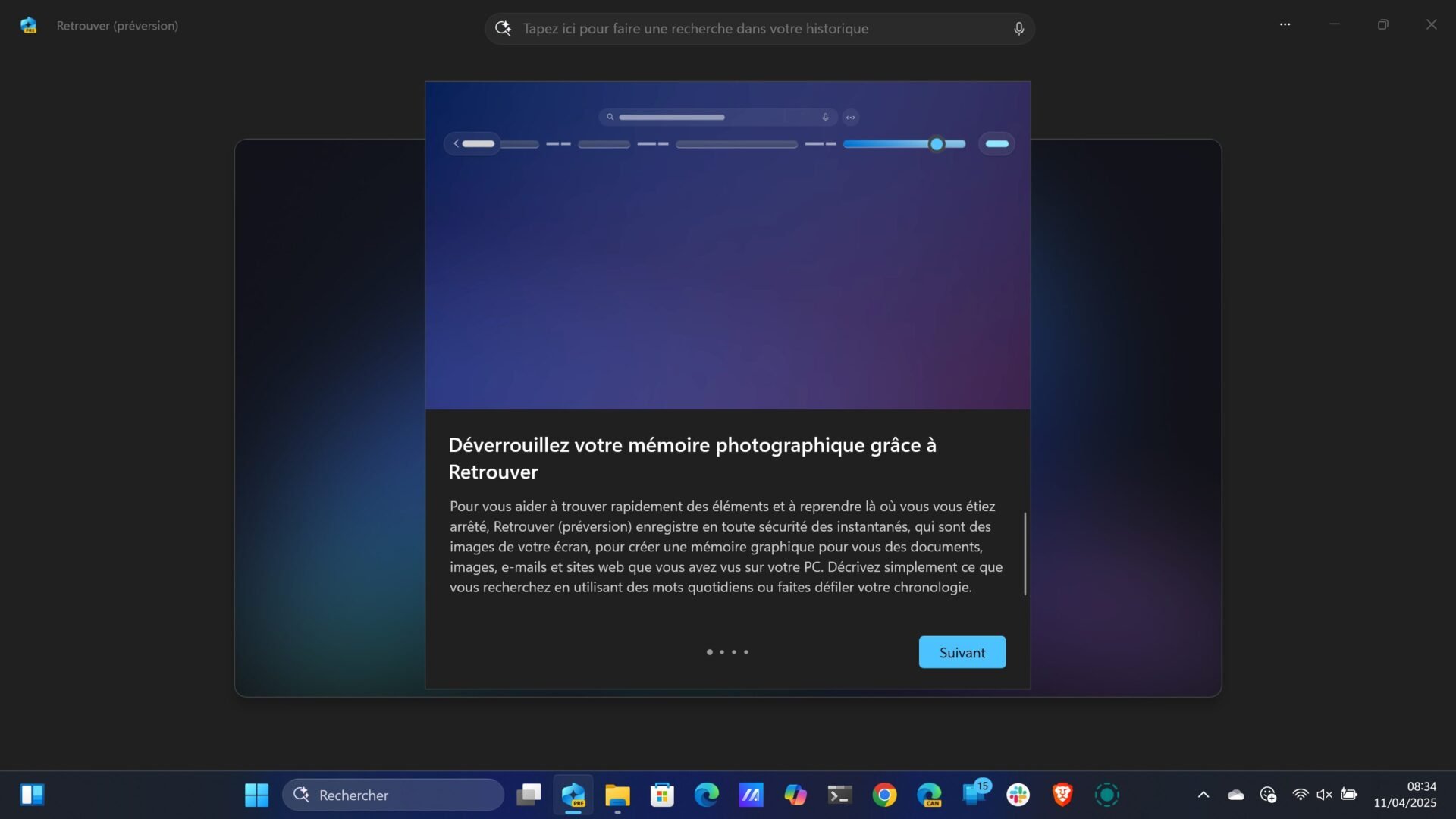
Task: Close the Retrouver window
Action: tap(1431, 24)
